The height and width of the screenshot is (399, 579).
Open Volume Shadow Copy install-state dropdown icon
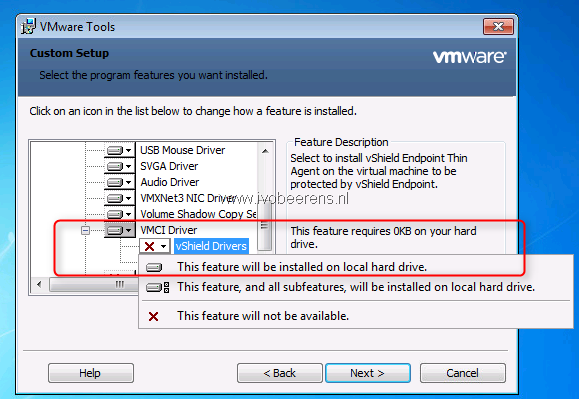[x=119, y=214]
